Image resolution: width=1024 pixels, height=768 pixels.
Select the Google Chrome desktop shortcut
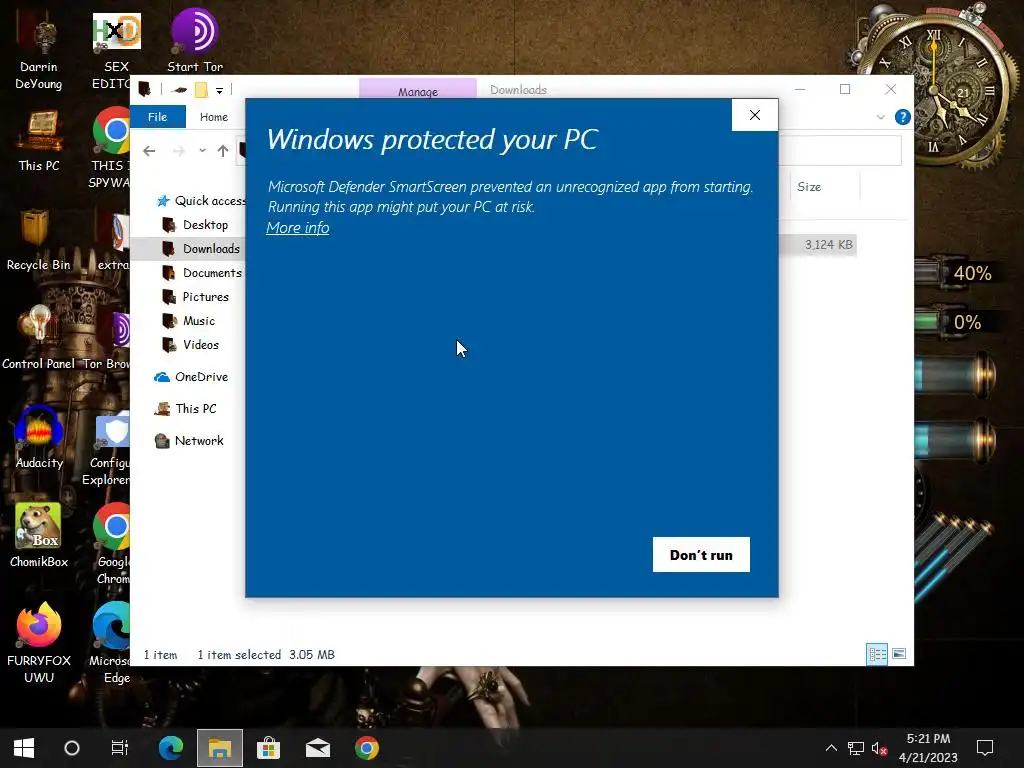(x=112, y=543)
